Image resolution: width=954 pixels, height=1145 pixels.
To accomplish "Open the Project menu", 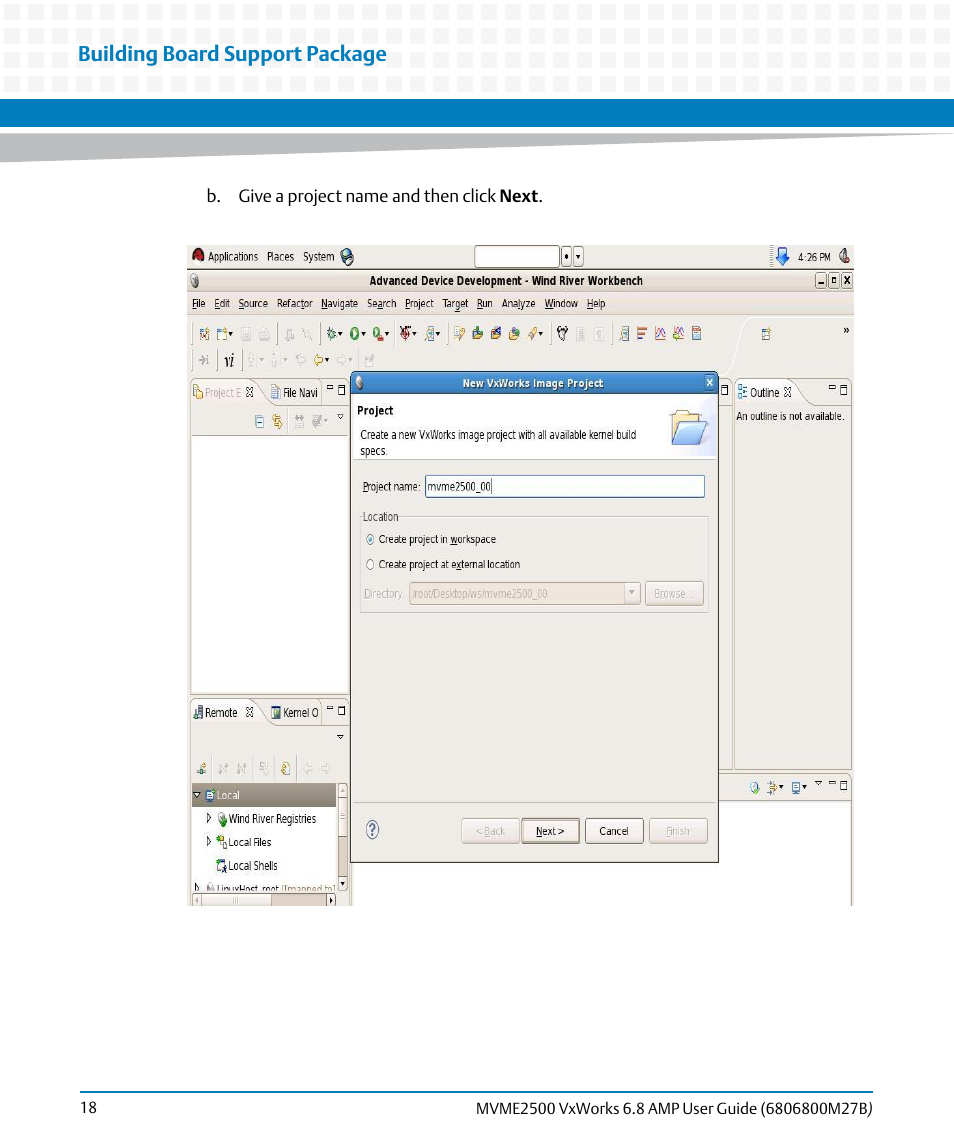I will click(x=419, y=303).
